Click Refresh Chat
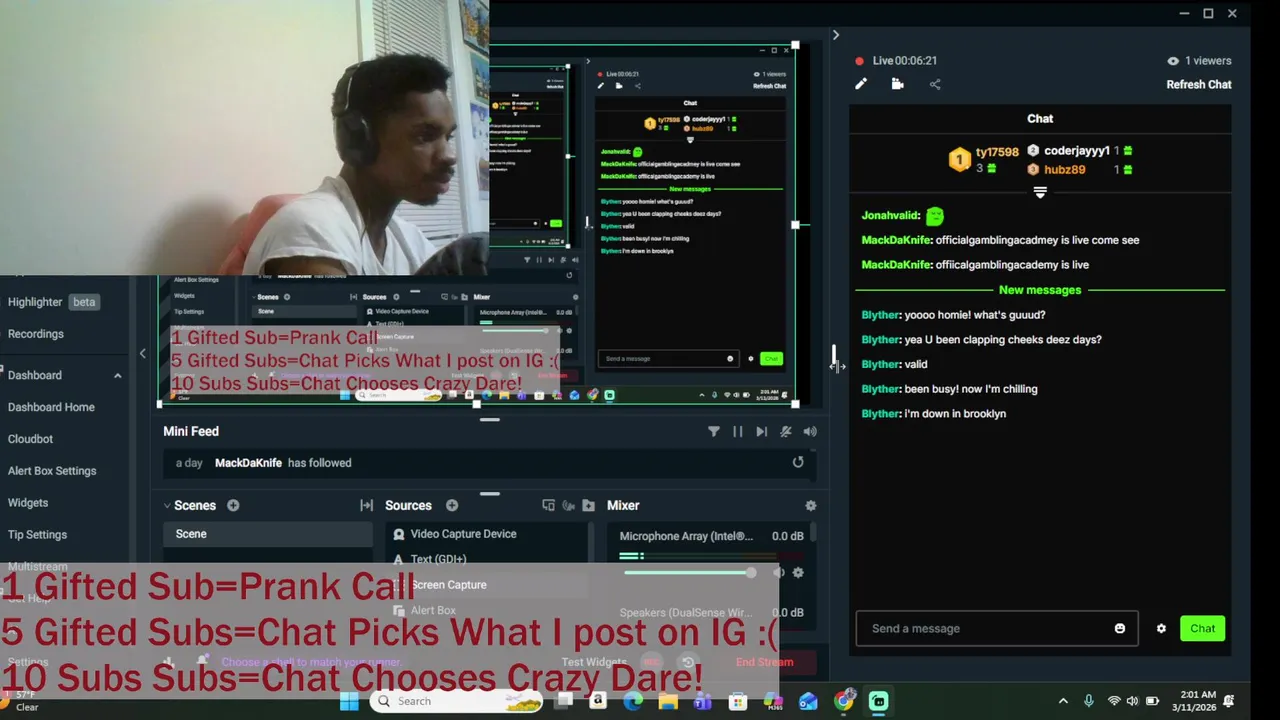 1198,84
